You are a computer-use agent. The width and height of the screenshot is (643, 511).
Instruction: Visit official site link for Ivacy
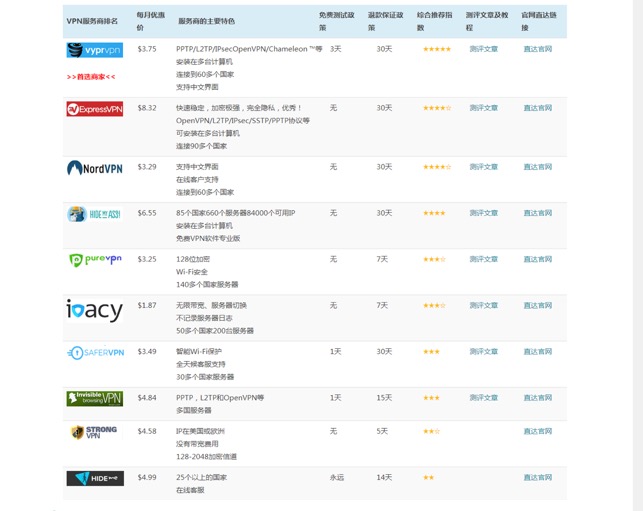point(538,306)
